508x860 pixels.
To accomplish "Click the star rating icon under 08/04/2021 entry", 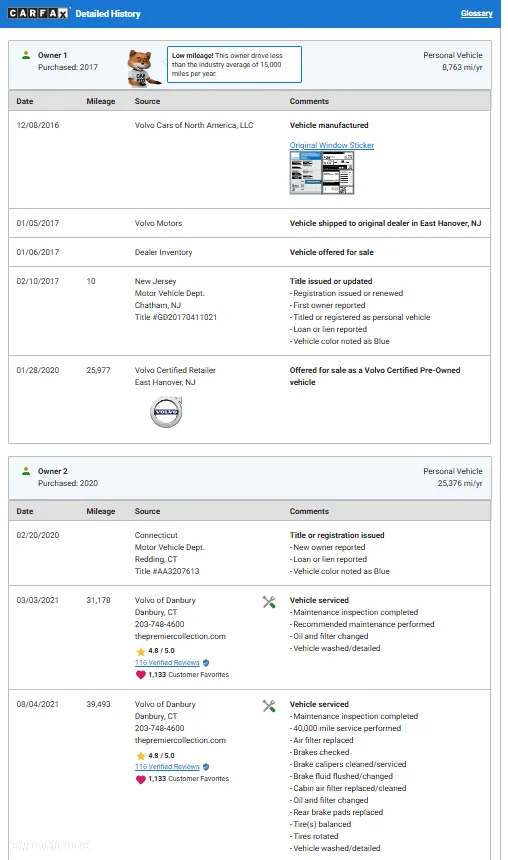I will (x=140, y=755).
